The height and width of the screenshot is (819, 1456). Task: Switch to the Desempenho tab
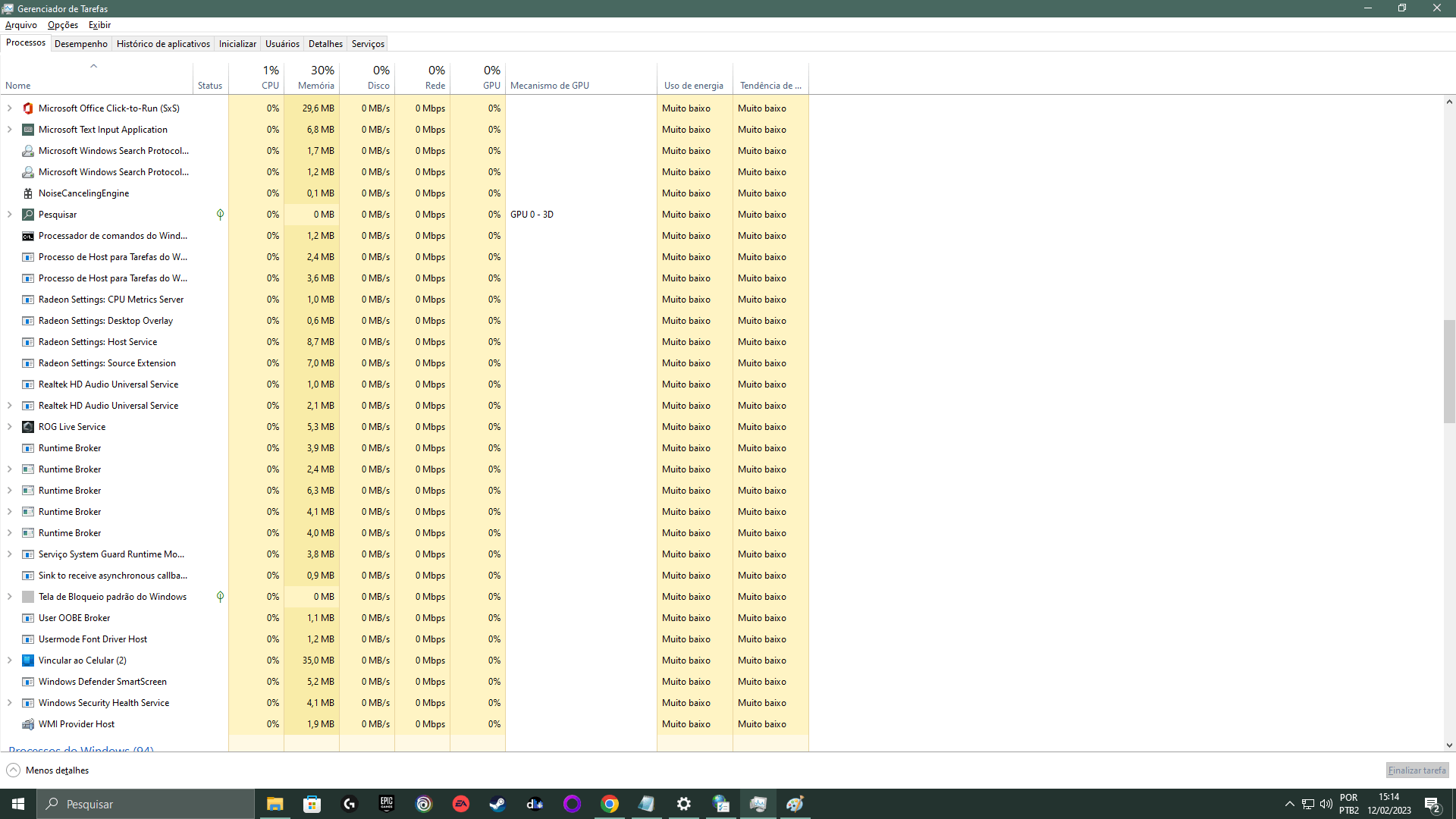coord(81,44)
